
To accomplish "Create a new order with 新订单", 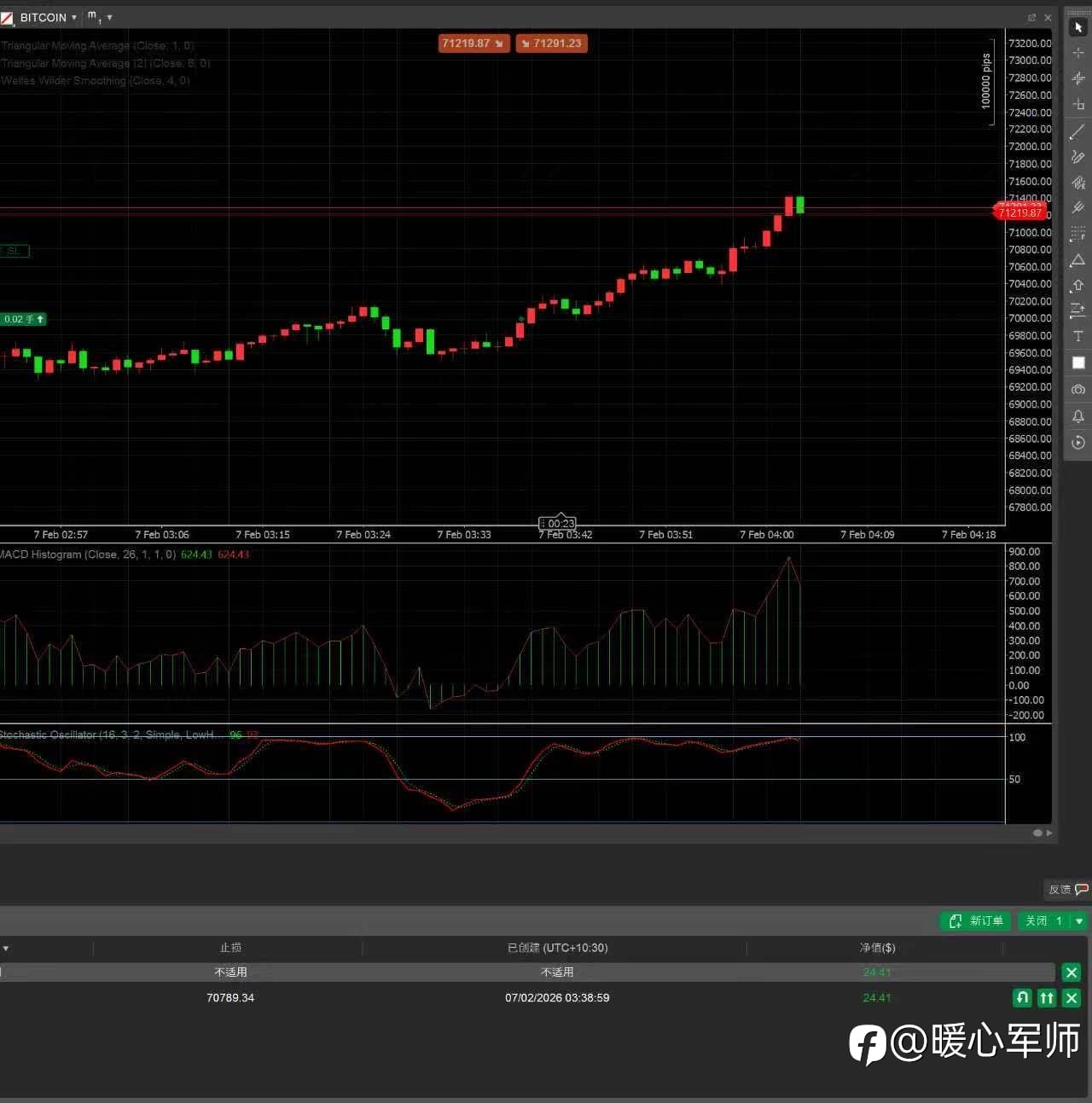I will tap(976, 921).
